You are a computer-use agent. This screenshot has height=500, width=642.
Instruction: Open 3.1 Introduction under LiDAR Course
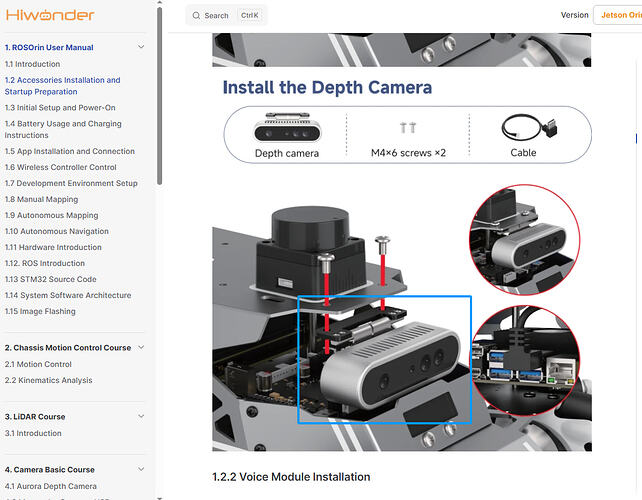[x=33, y=433]
